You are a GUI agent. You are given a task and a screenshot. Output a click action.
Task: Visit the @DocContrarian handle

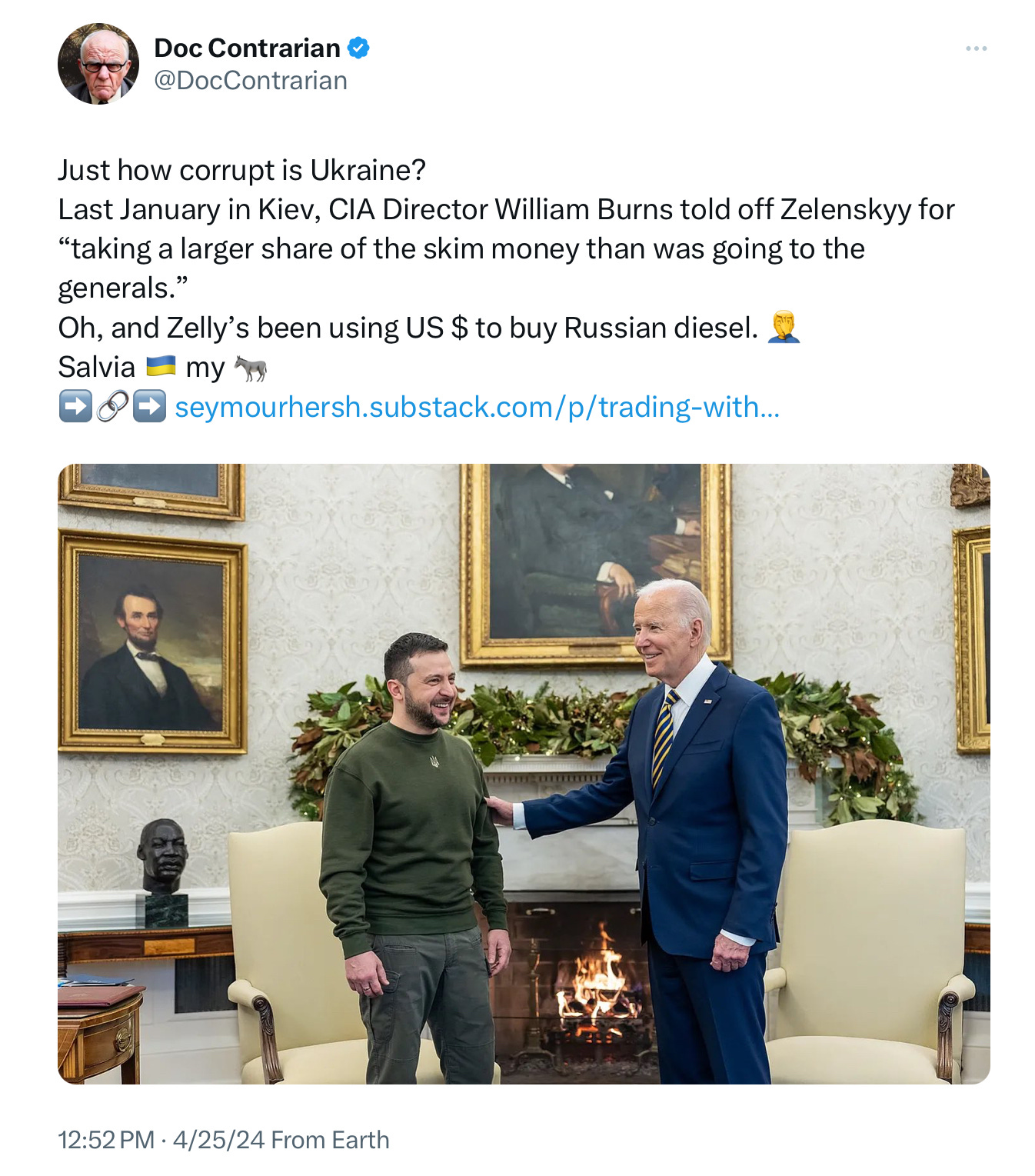coord(251,80)
